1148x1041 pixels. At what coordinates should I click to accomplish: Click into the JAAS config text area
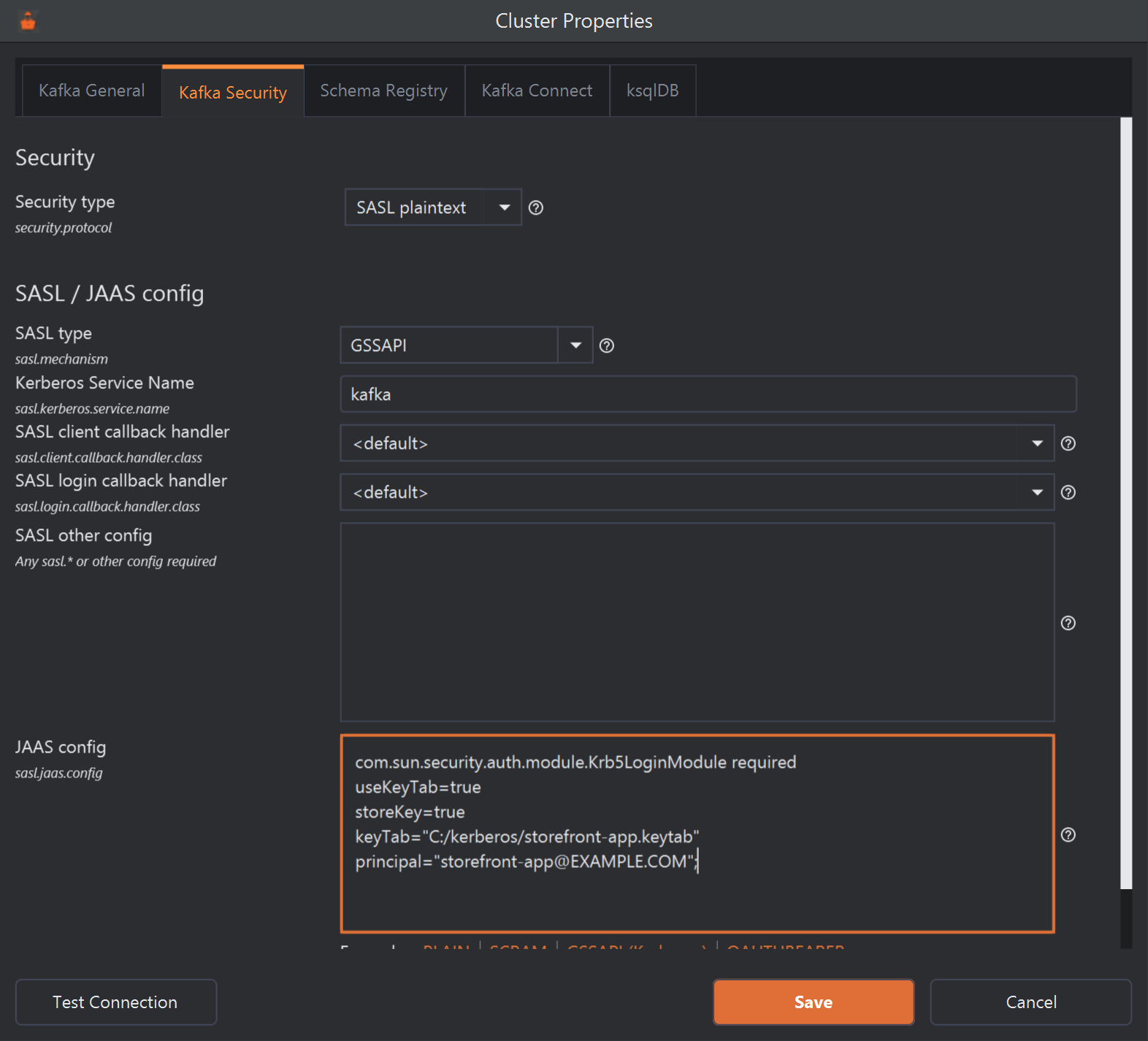697,834
